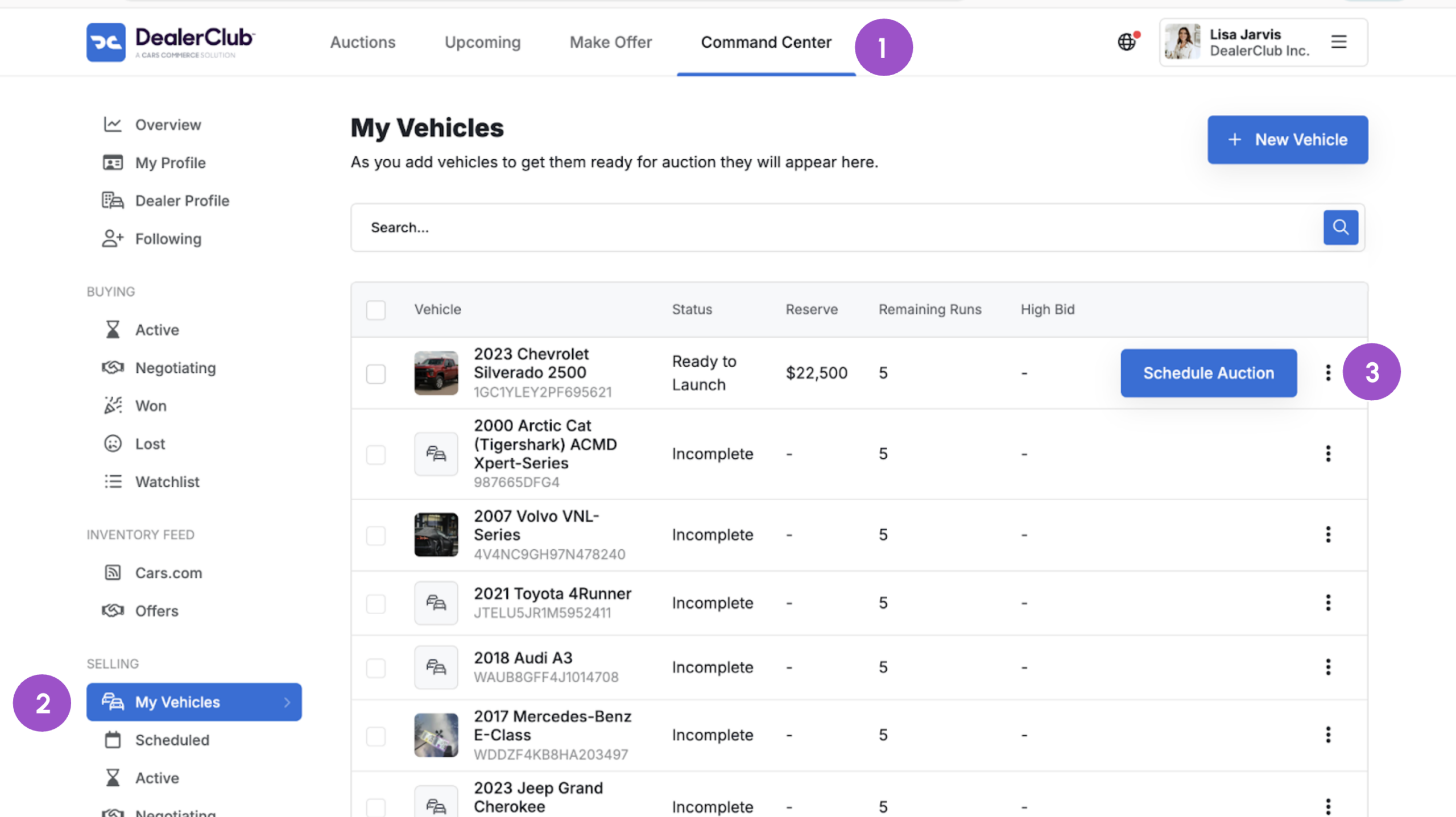Toggle the select-all checkbox in table header
1456x817 pixels.
[375, 310]
